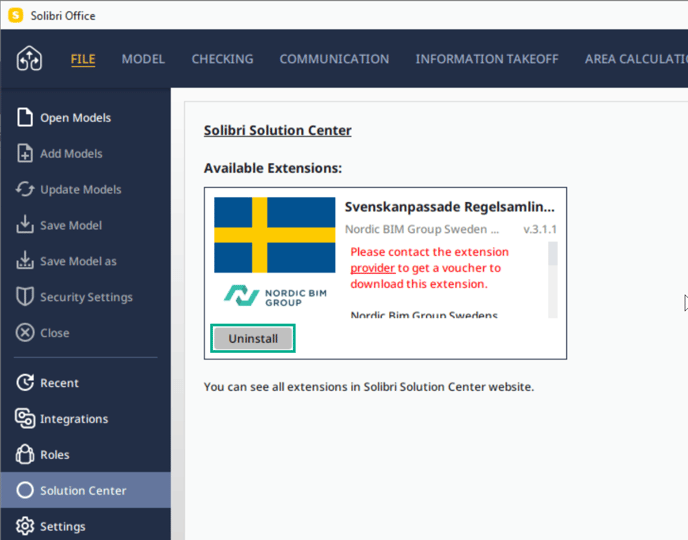Click the Add Models plus-document icon
The height and width of the screenshot is (540, 688).
click(x=25, y=154)
